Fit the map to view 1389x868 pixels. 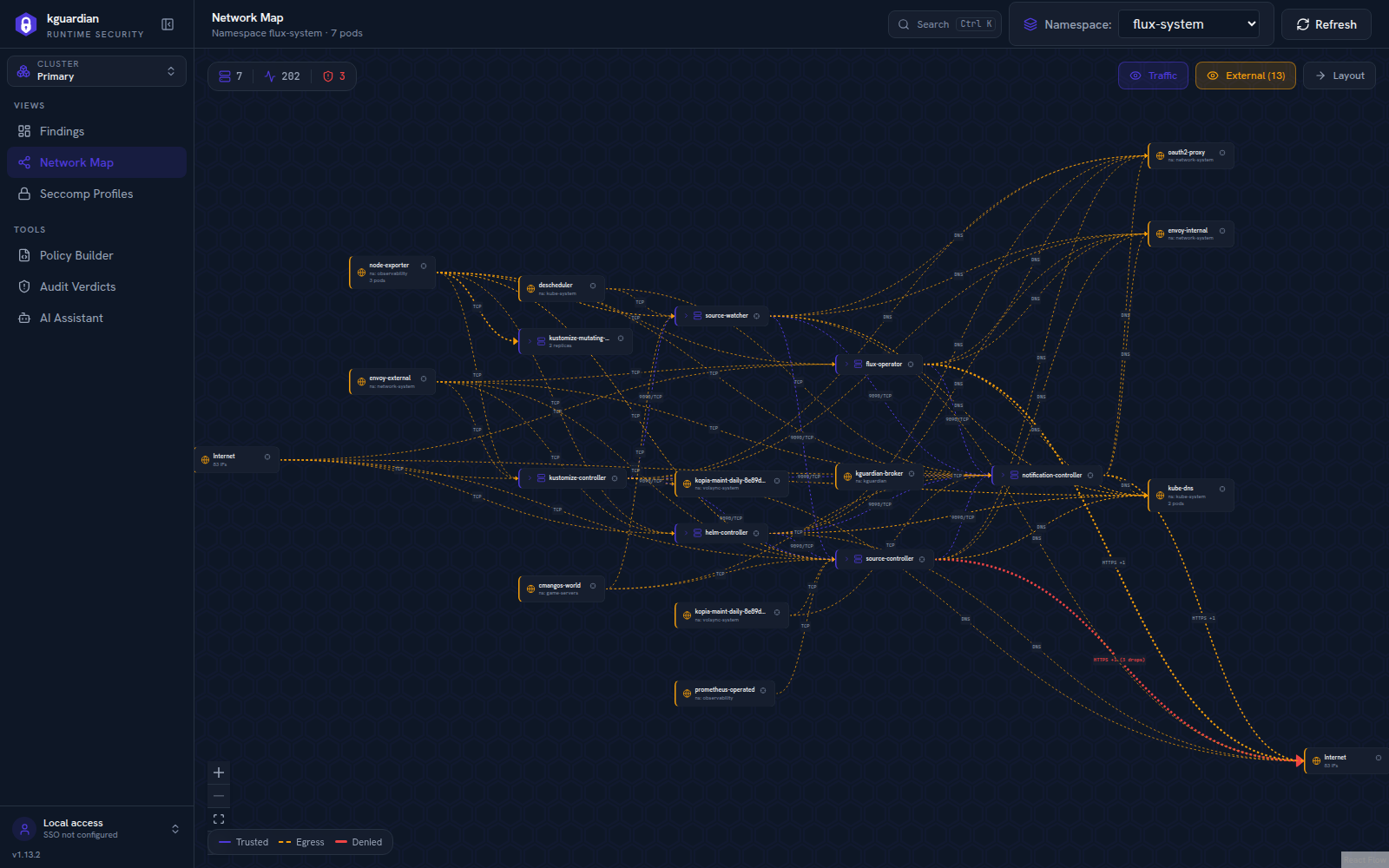(219, 819)
